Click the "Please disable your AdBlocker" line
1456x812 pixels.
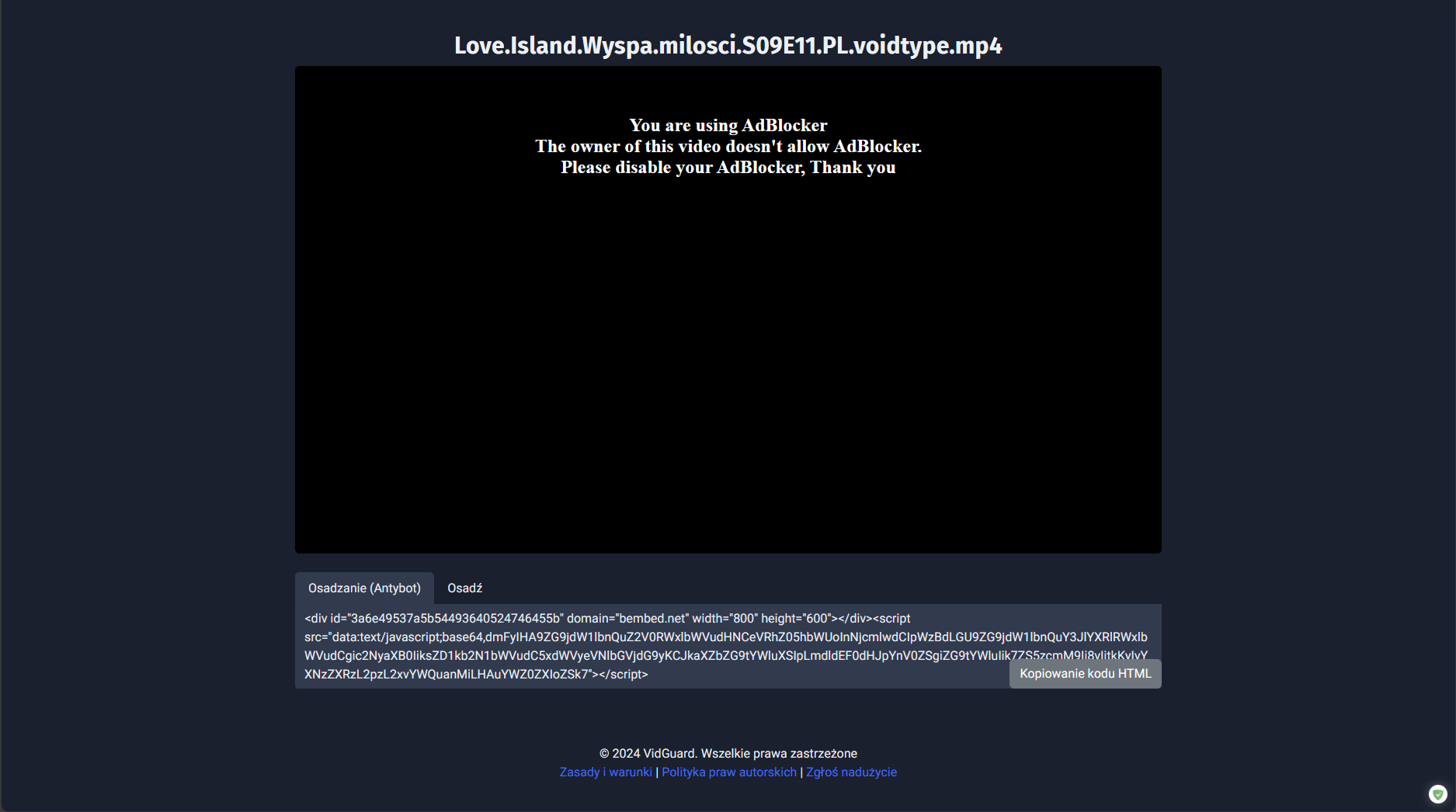(x=728, y=168)
